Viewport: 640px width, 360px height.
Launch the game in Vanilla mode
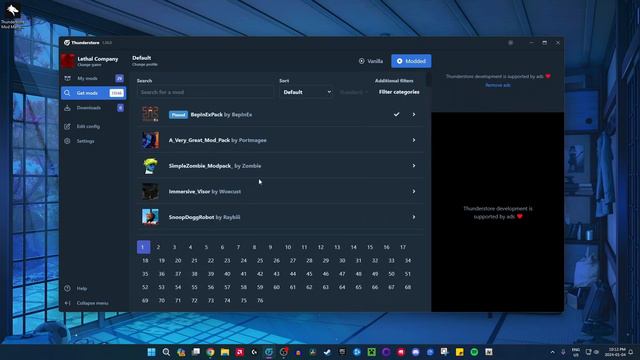coord(371,61)
